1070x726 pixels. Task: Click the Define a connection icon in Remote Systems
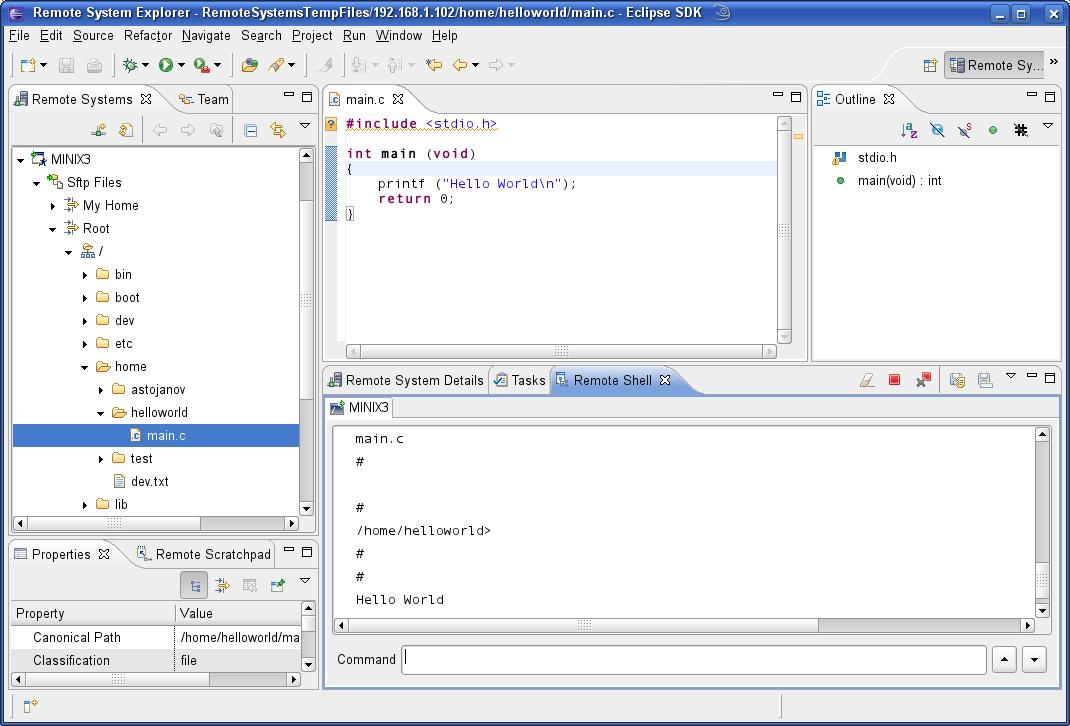(98, 130)
